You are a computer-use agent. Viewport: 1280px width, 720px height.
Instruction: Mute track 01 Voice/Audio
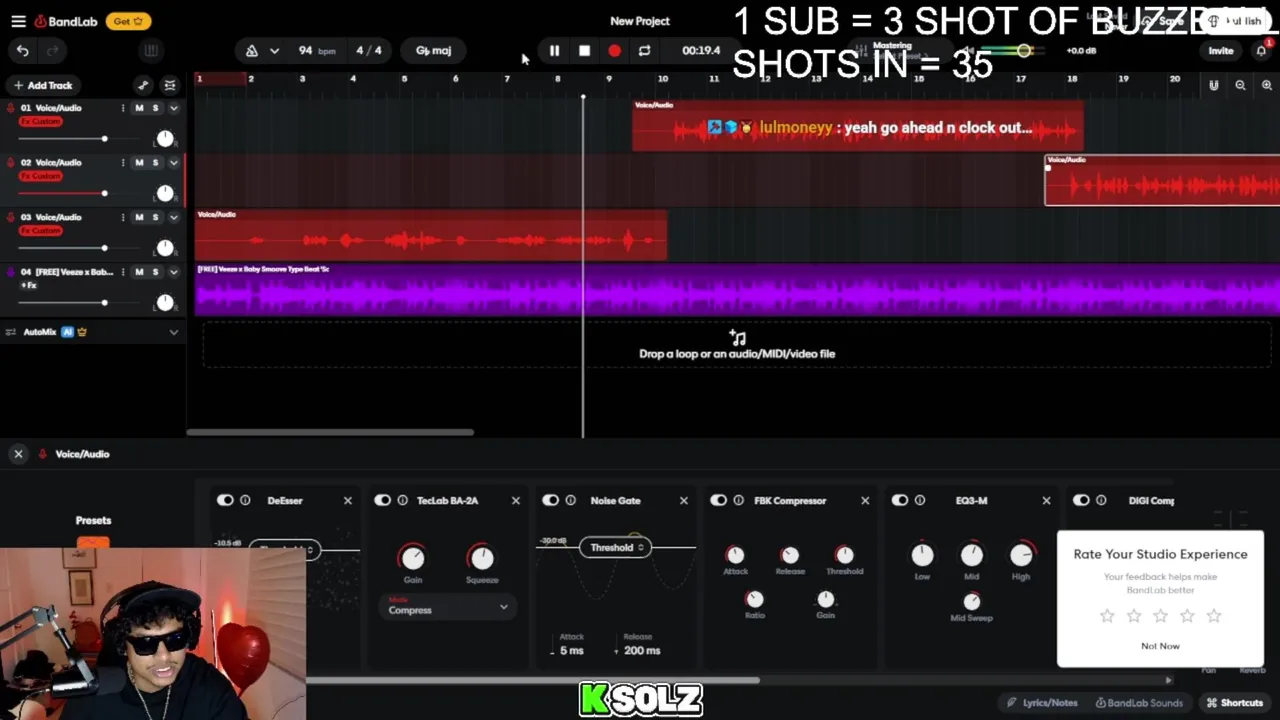point(139,108)
